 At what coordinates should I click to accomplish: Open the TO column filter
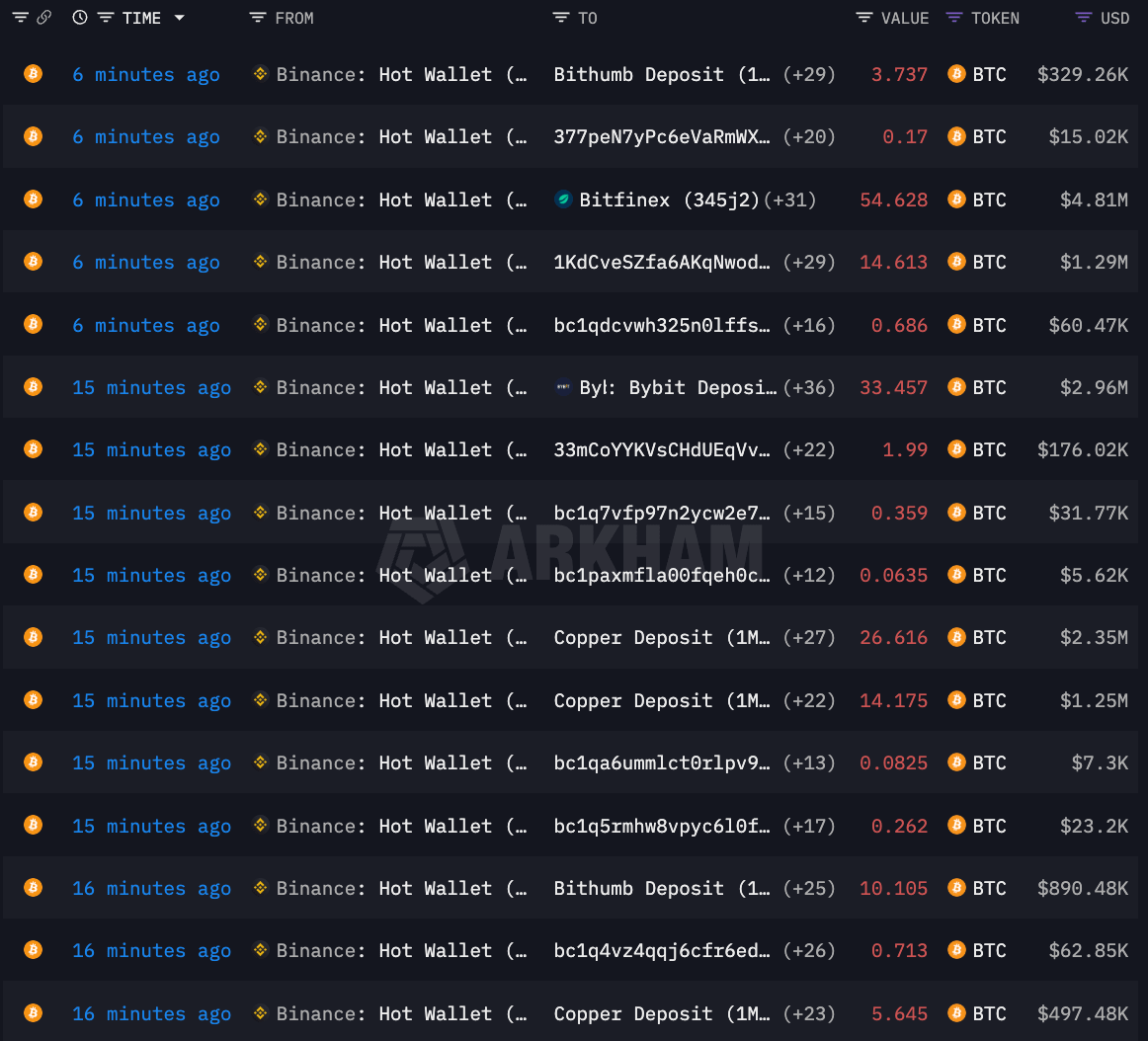[x=561, y=18]
